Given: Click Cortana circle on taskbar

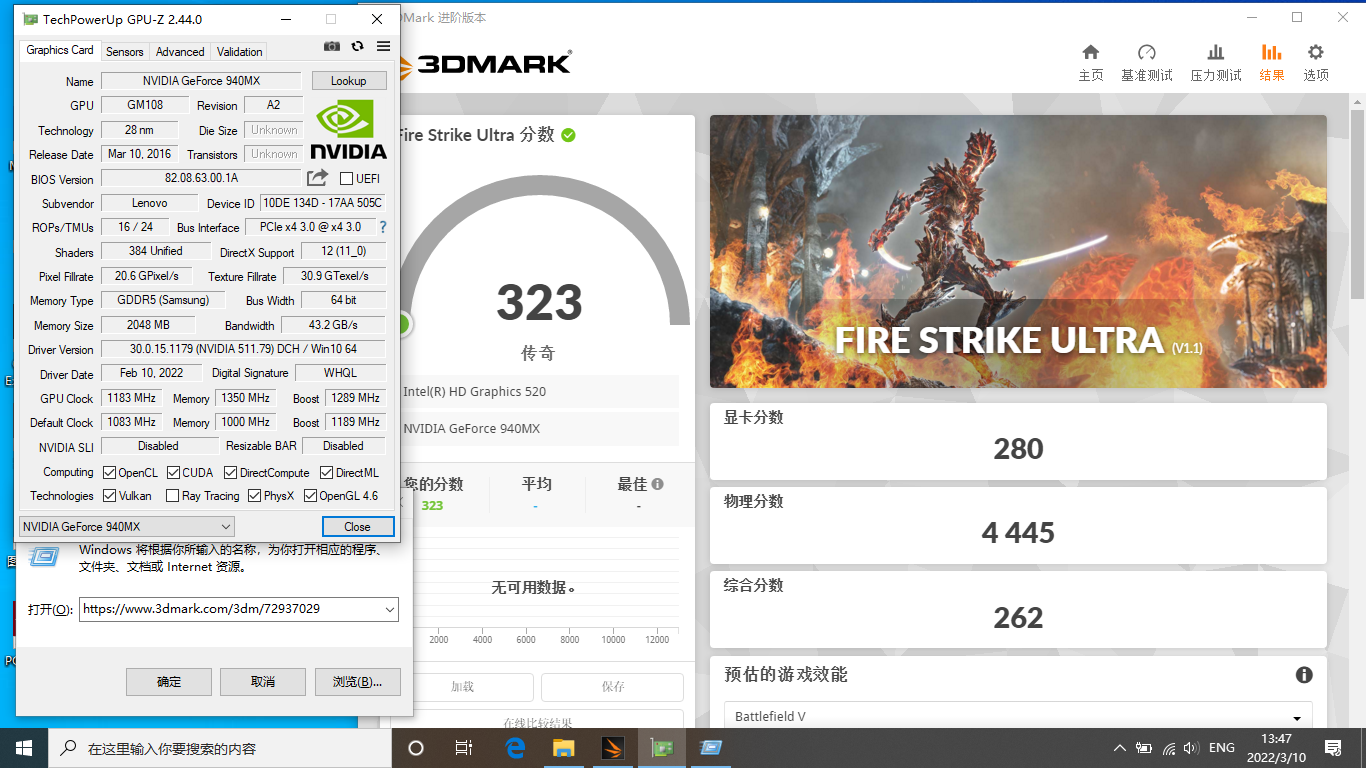Looking at the screenshot, I should tap(416, 747).
